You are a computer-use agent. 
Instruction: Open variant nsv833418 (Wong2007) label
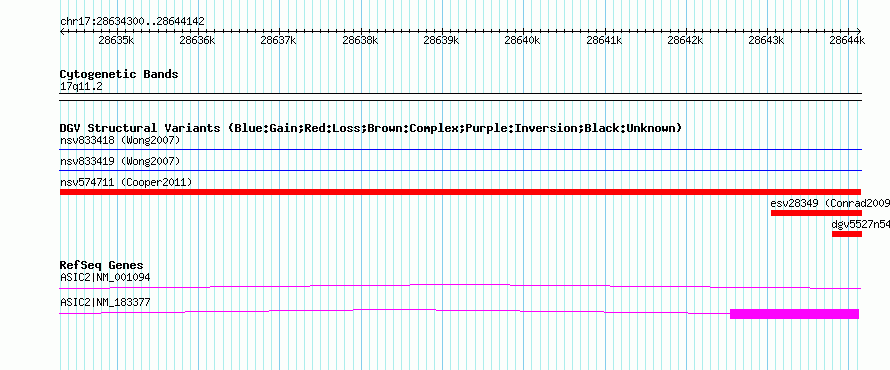coord(120,140)
